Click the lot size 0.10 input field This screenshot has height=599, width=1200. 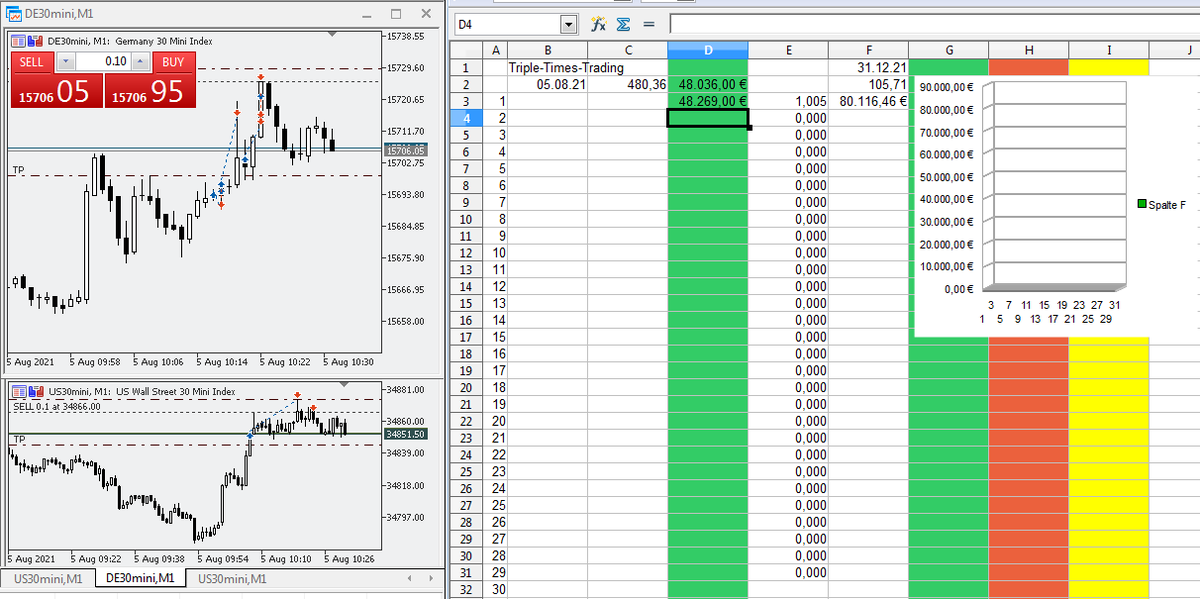(x=103, y=61)
